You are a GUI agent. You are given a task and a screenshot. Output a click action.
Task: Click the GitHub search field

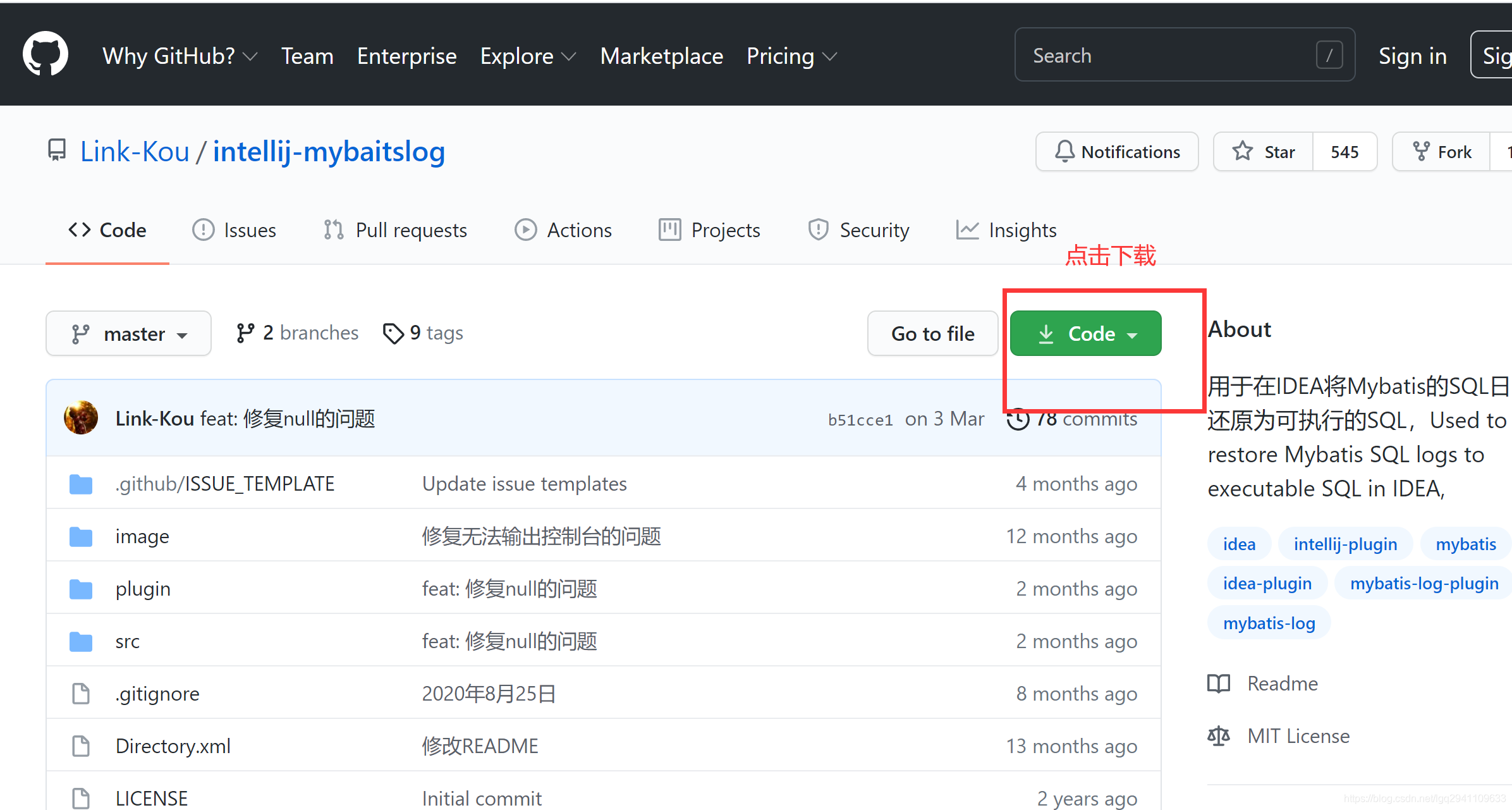[1185, 55]
